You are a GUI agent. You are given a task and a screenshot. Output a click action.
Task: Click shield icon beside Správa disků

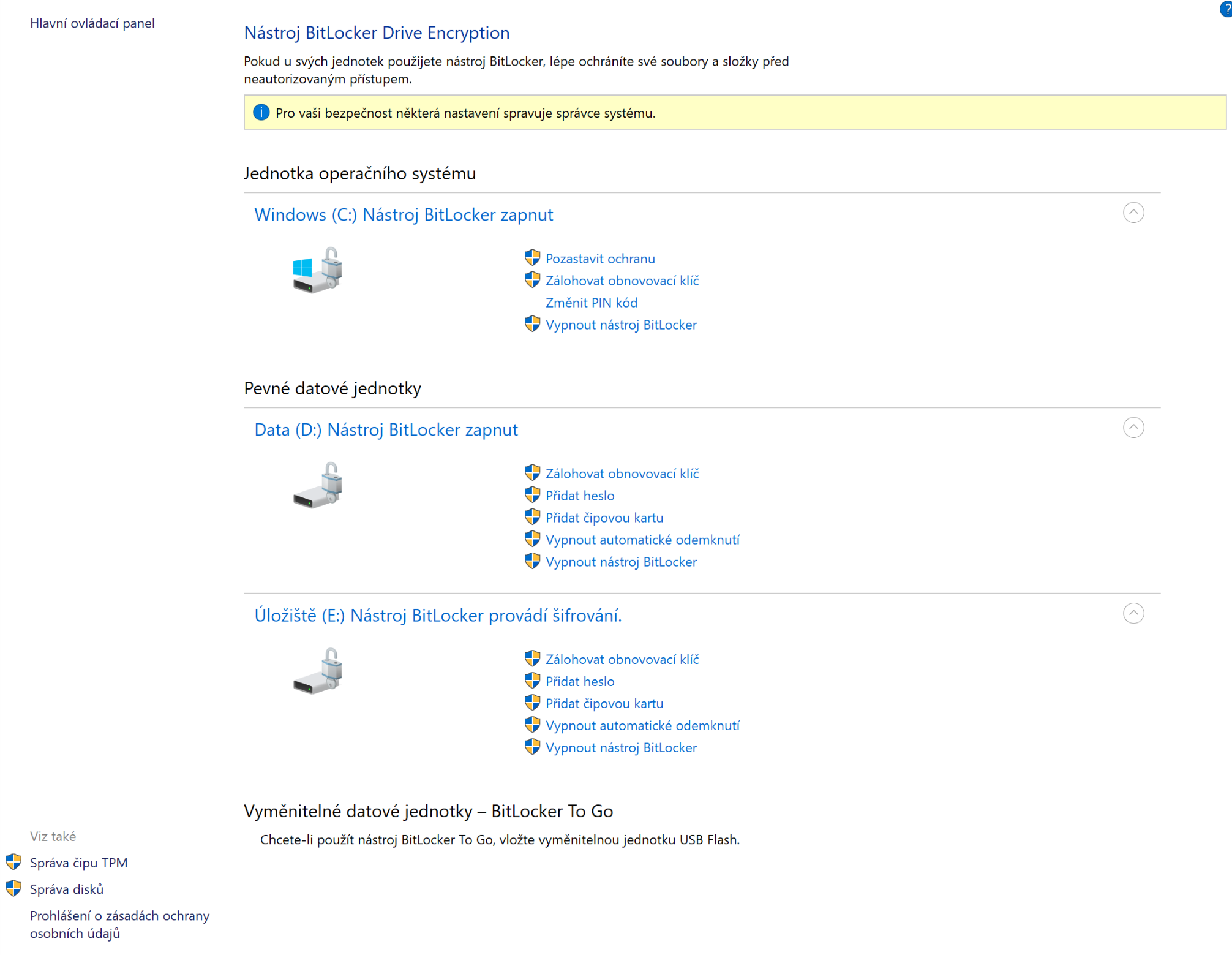coord(13,888)
